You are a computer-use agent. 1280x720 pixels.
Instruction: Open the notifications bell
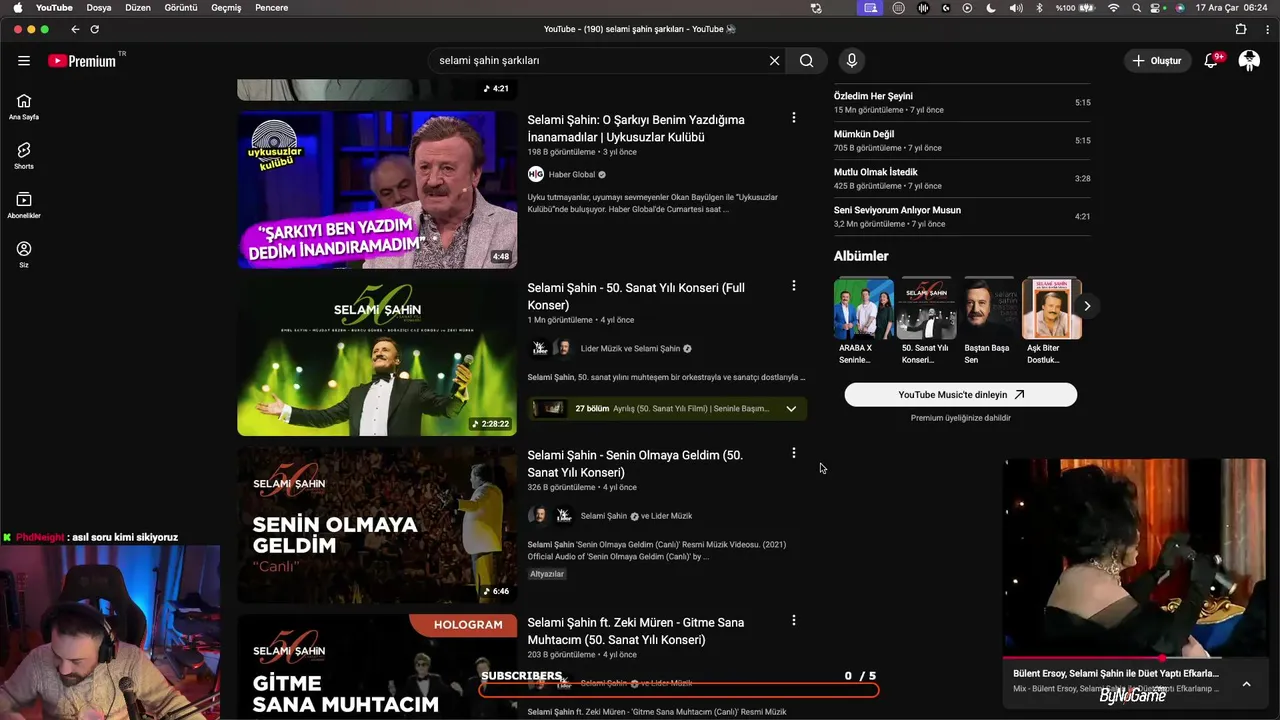pyautogui.click(x=1211, y=61)
